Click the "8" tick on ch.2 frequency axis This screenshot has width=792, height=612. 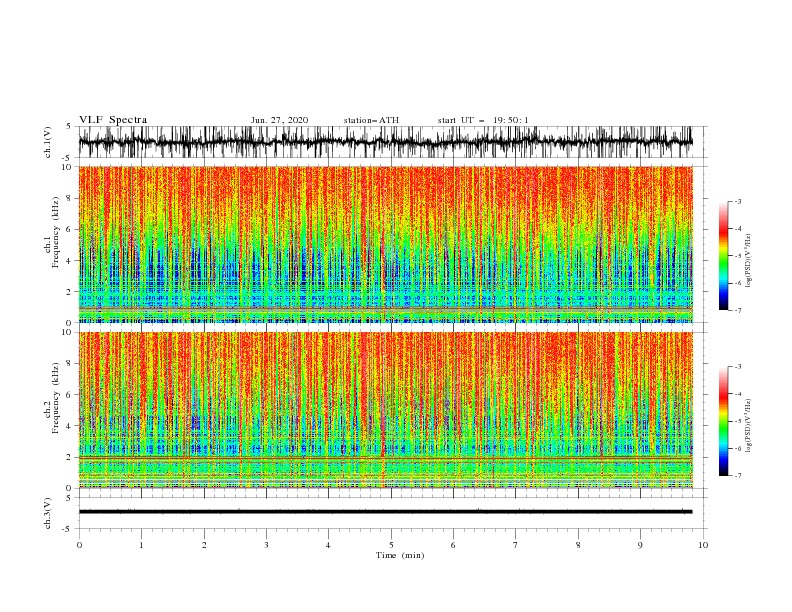pos(69,364)
